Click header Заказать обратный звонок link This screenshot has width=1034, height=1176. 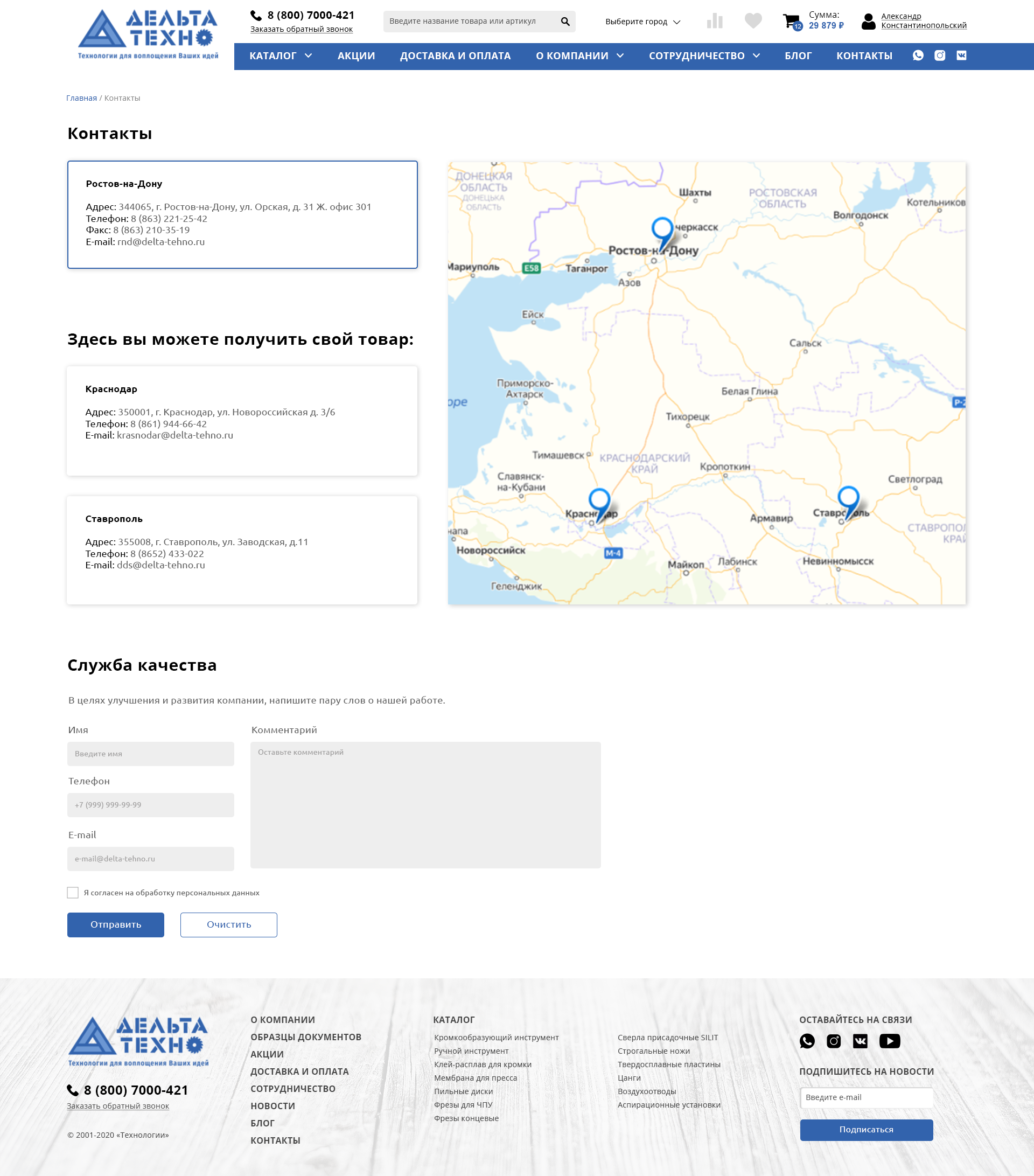(x=302, y=29)
